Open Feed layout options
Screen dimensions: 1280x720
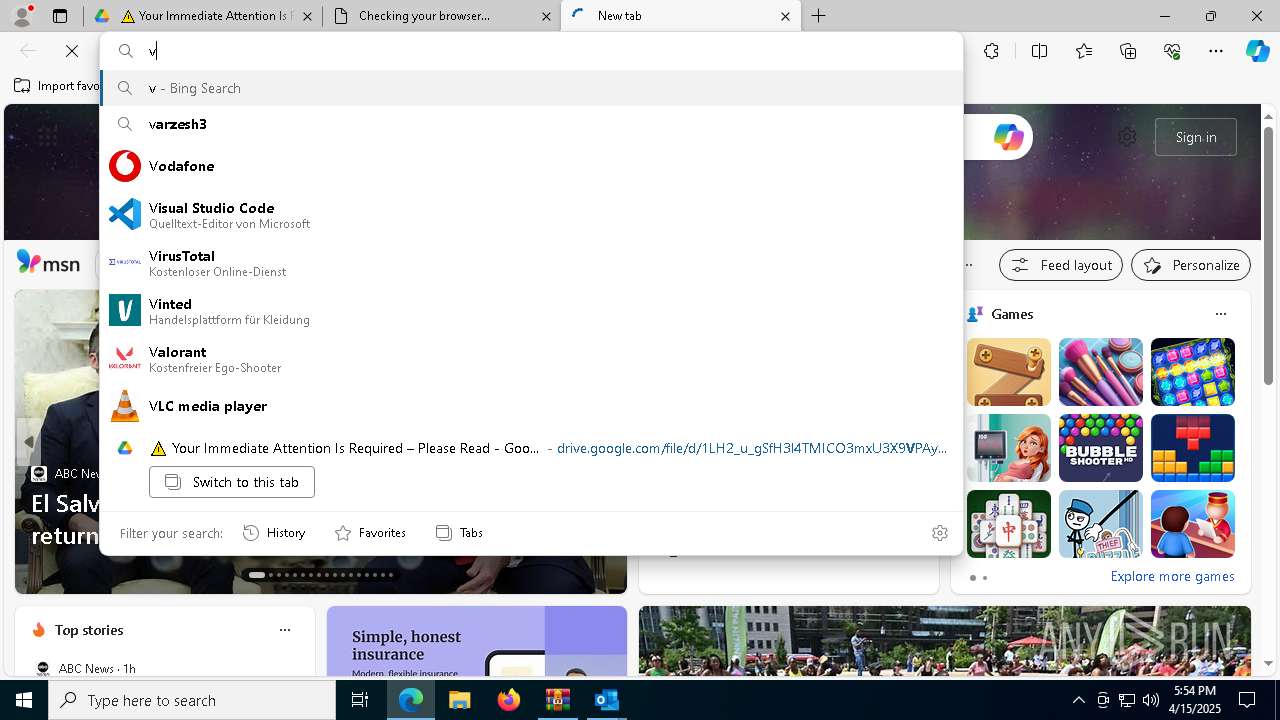pos(1061,265)
